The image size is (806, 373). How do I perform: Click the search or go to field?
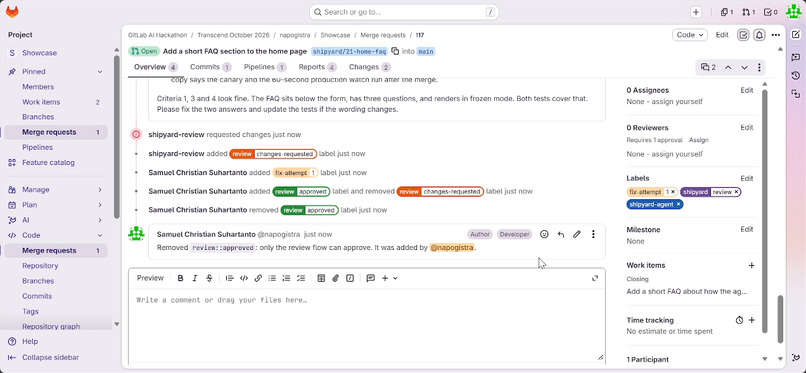(x=404, y=12)
